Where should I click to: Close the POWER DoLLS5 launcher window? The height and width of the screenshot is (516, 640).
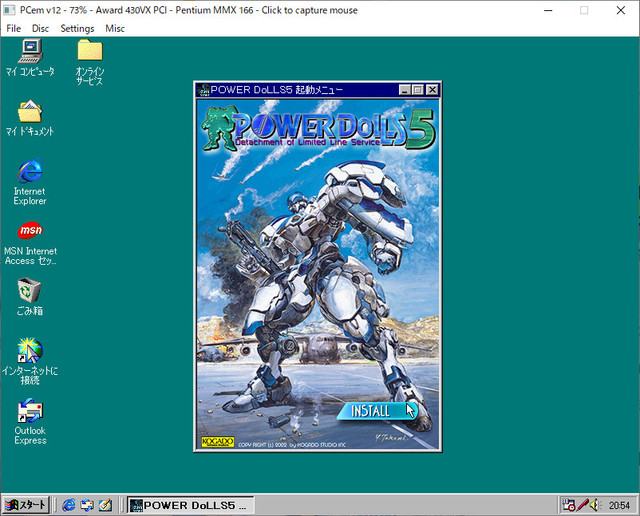point(432,90)
